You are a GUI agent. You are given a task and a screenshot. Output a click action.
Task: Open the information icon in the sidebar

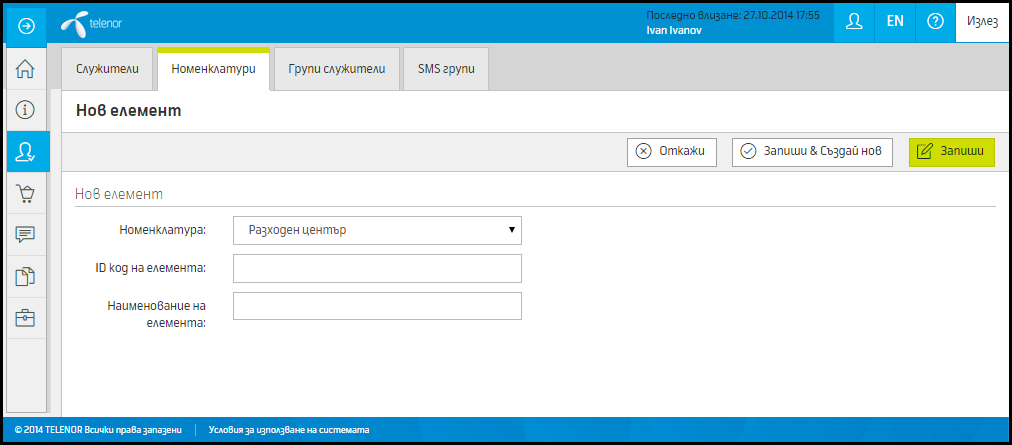(x=26, y=110)
